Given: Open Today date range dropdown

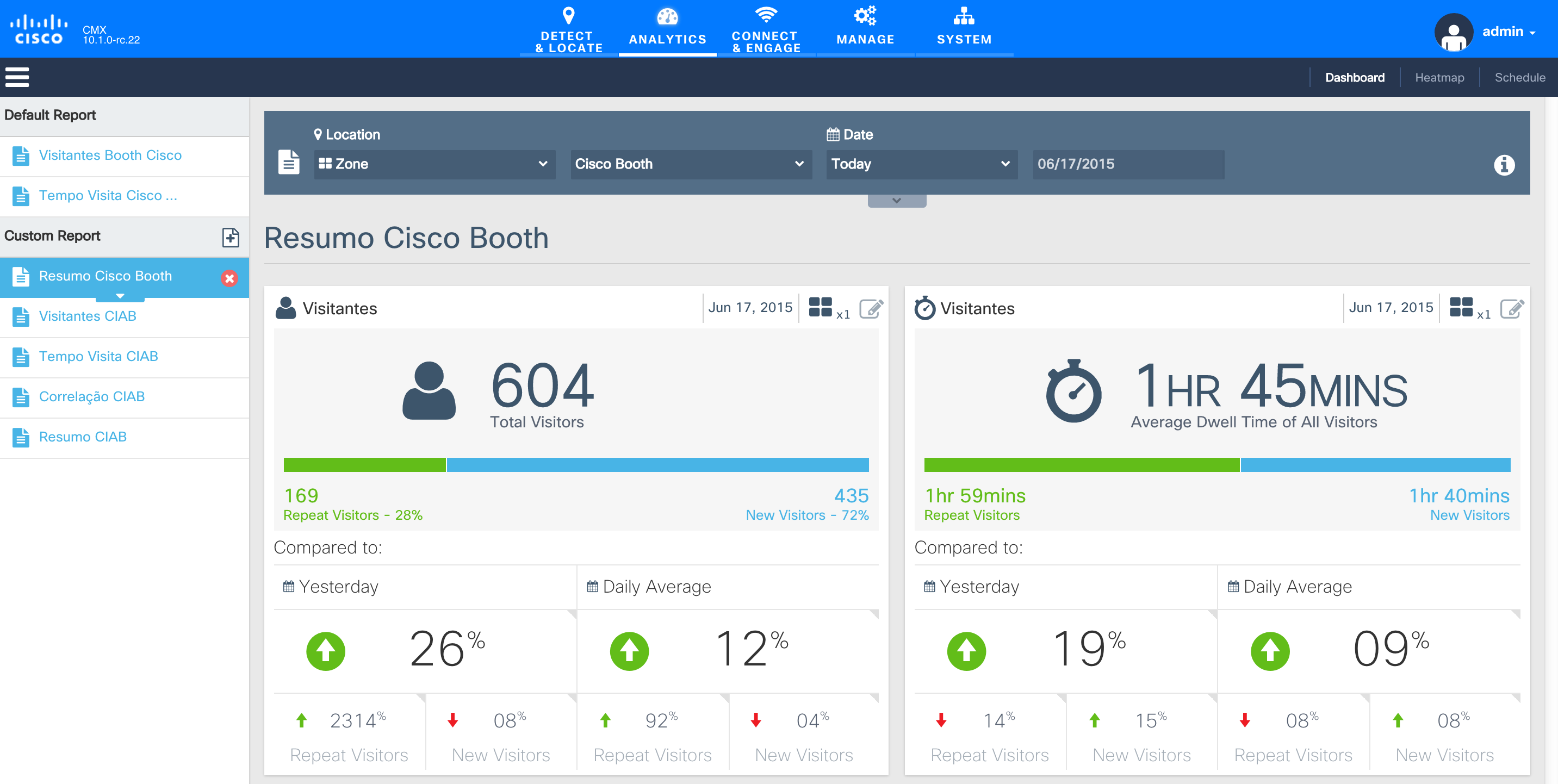Looking at the screenshot, I should (922, 164).
